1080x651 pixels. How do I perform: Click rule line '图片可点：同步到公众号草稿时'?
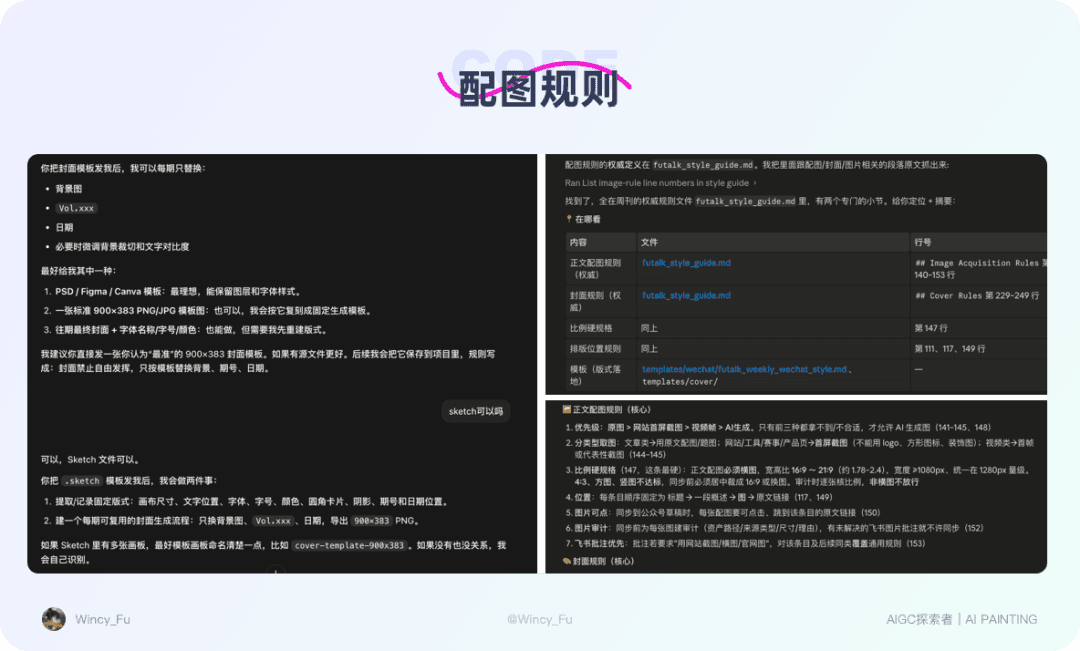[x=723, y=513]
